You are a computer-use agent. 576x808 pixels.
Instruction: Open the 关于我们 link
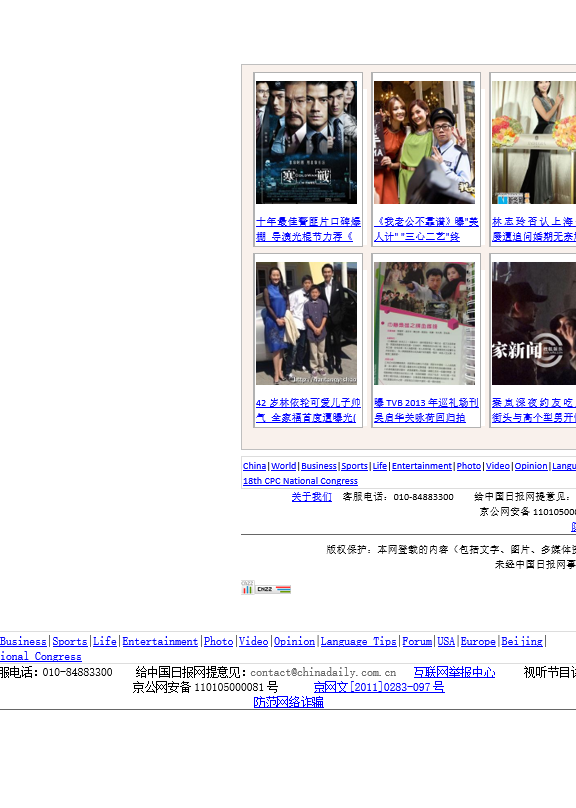point(312,497)
